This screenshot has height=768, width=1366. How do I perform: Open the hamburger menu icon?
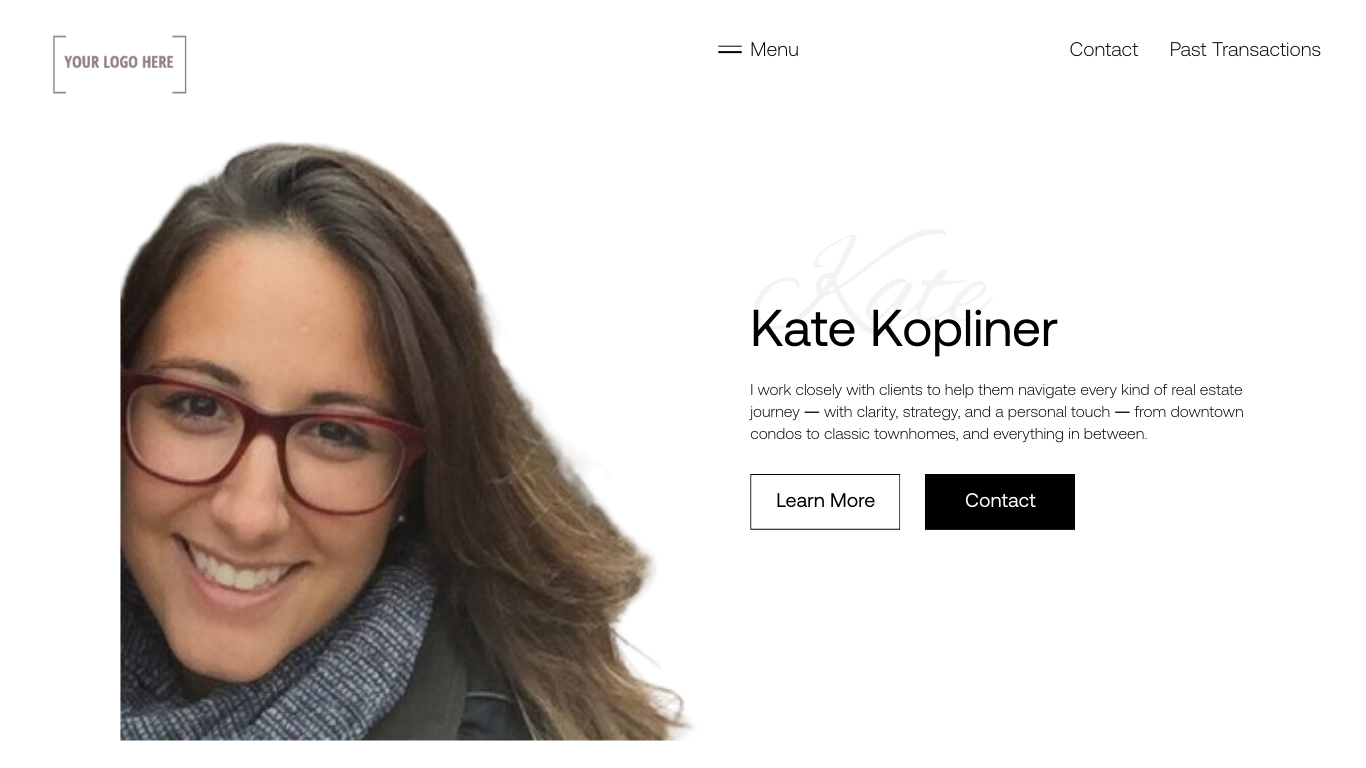point(730,49)
